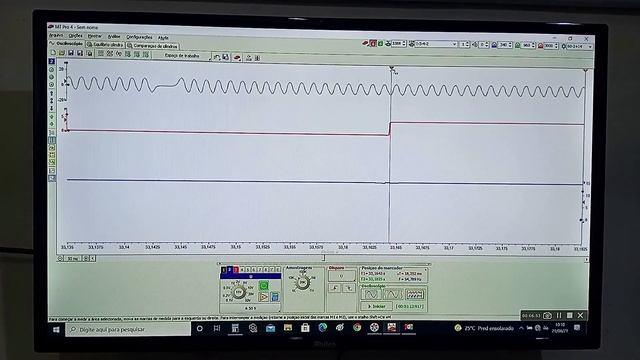The width and height of the screenshot is (640, 360).
Task: Click the vertical measurement marker on graph
Action: tap(390, 155)
